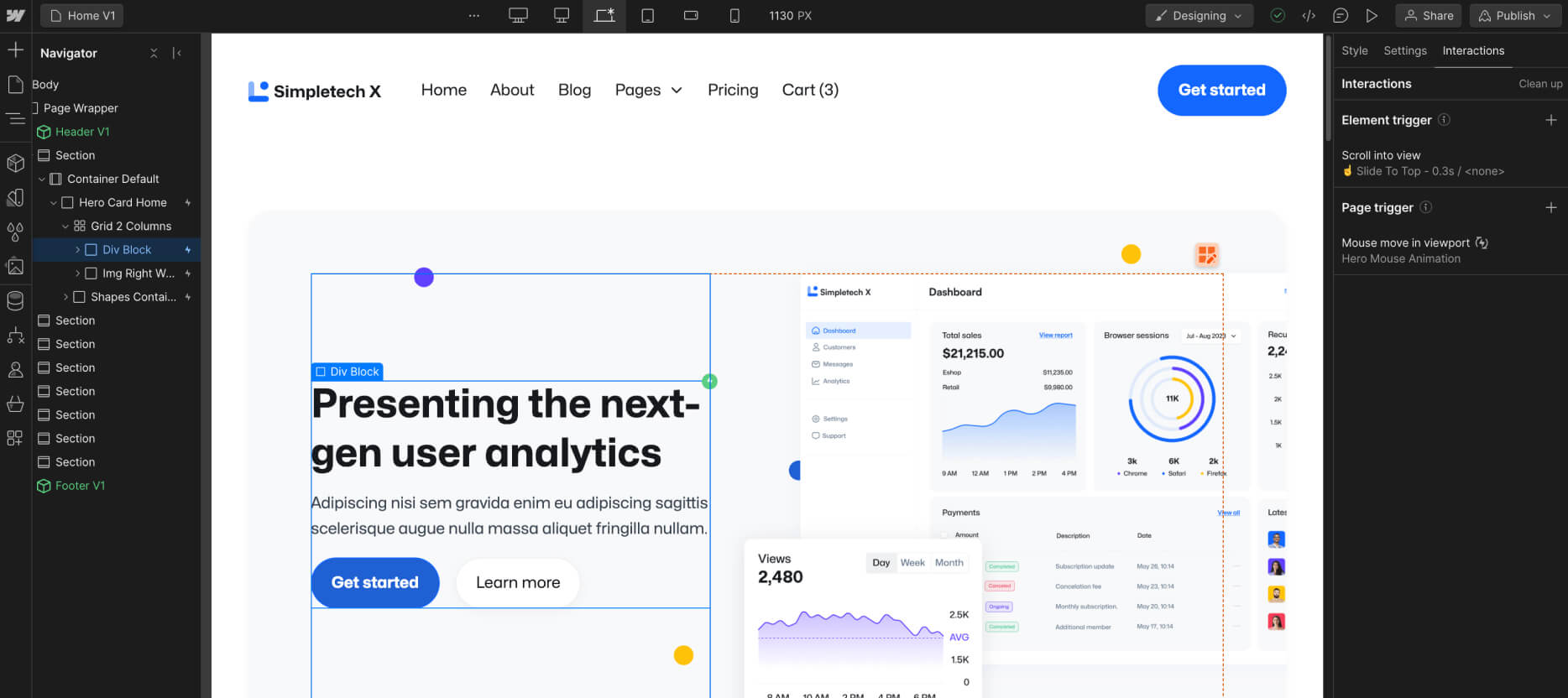1568x698 pixels.
Task: Click the orange dashboard-edit canvas badge
Action: click(x=1206, y=255)
